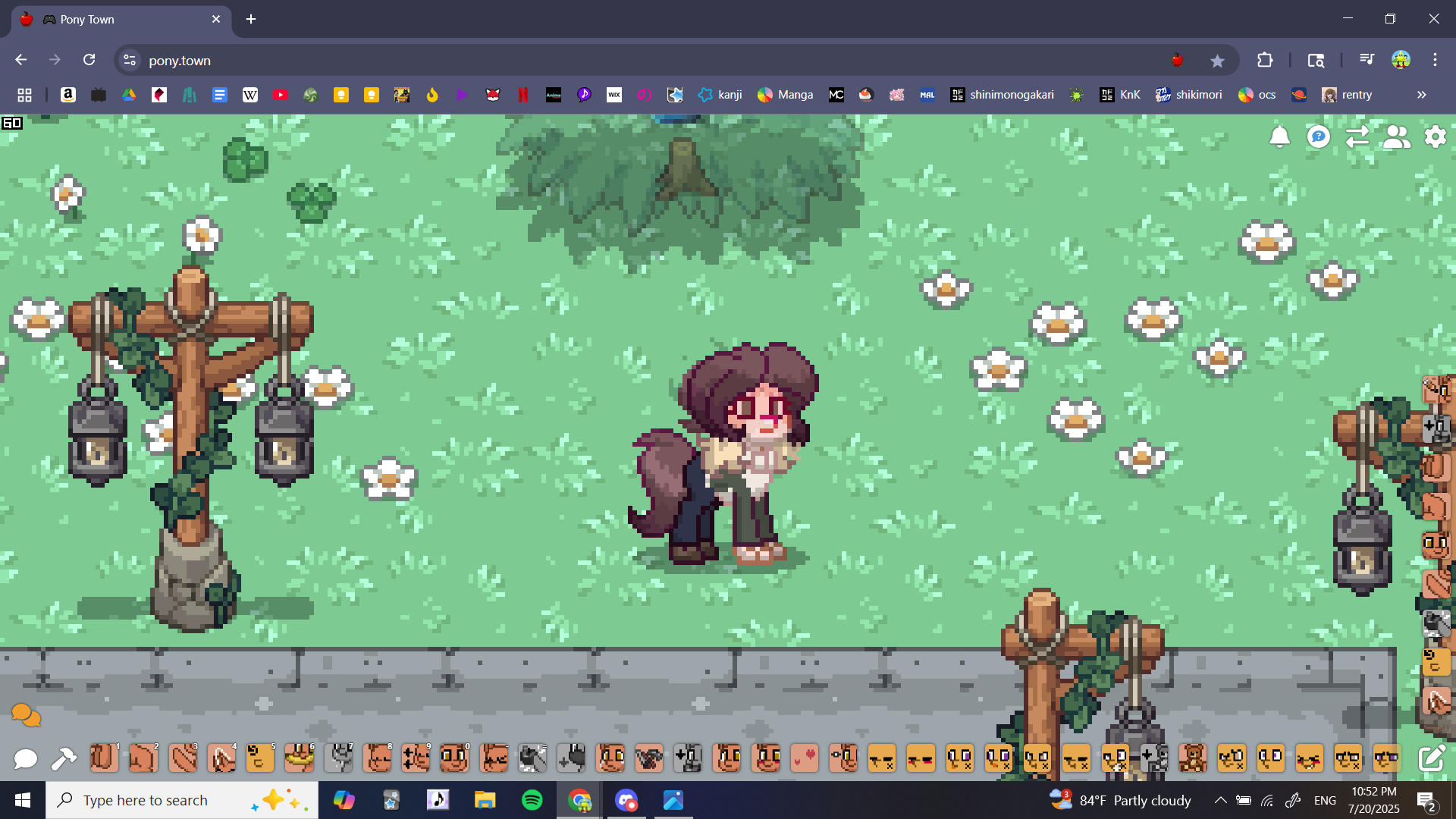Toggle the chat log orange bubbles

click(26, 714)
